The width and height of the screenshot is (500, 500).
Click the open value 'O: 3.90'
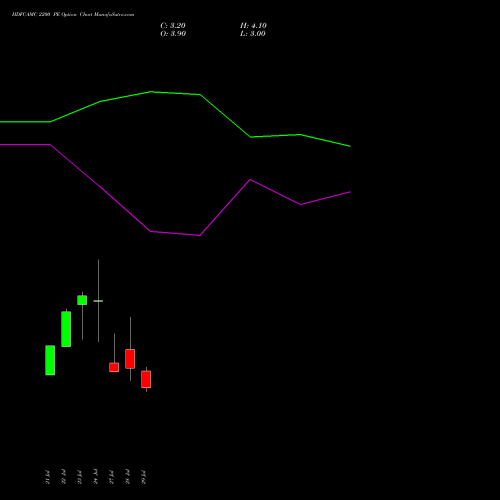pos(173,34)
